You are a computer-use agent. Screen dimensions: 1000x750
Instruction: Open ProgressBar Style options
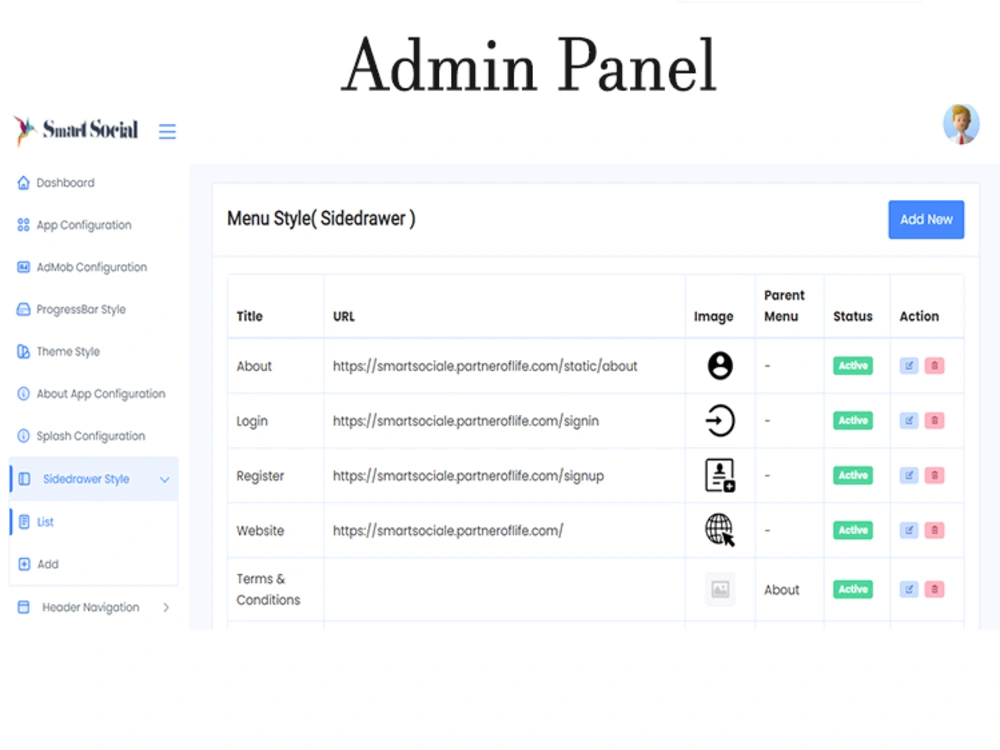pos(22,309)
